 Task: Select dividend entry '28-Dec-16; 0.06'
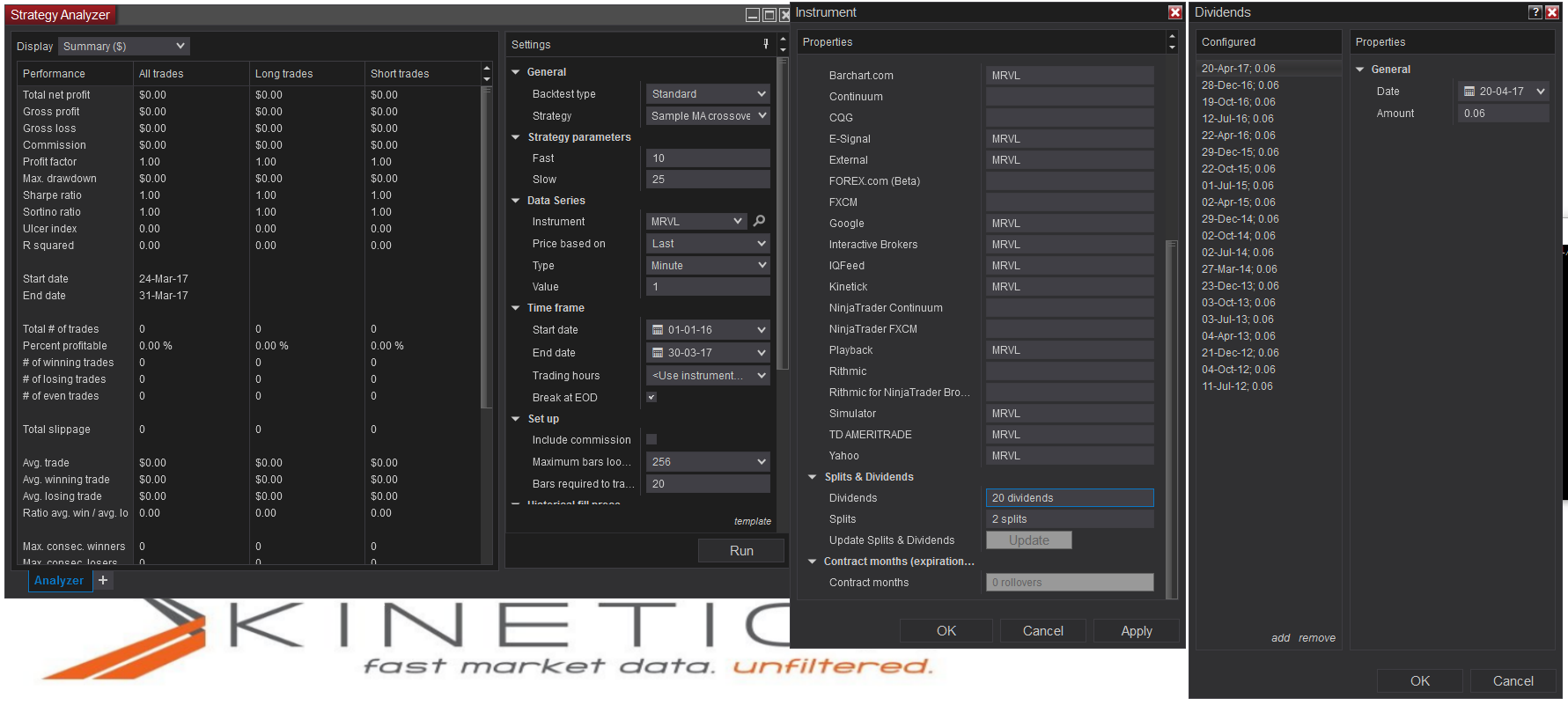(1240, 85)
